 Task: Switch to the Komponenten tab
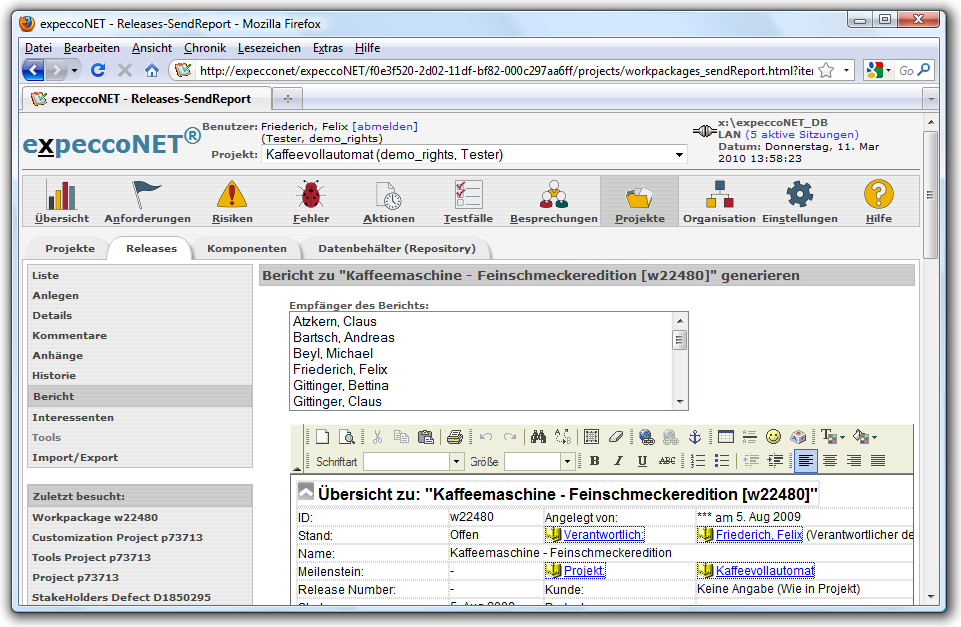pyautogui.click(x=246, y=248)
